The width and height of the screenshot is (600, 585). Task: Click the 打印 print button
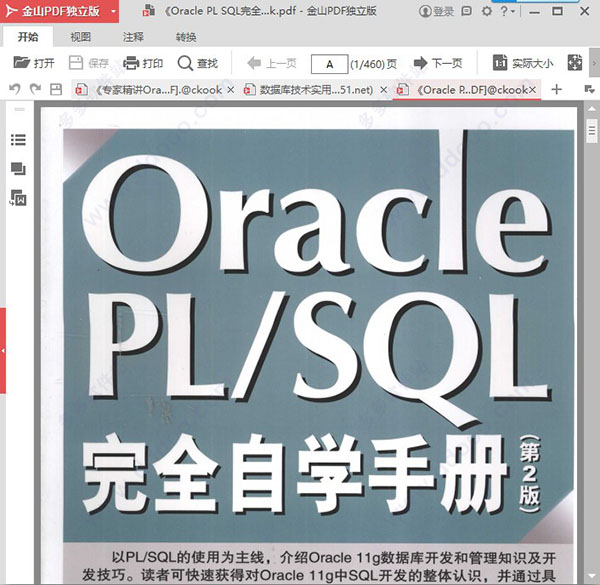[x=143, y=63]
